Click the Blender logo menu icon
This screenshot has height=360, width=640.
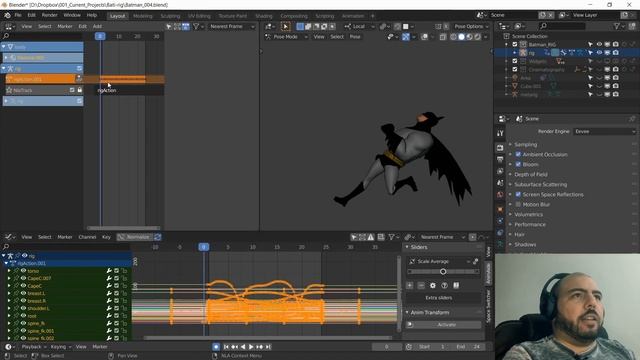click(x=7, y=16)
